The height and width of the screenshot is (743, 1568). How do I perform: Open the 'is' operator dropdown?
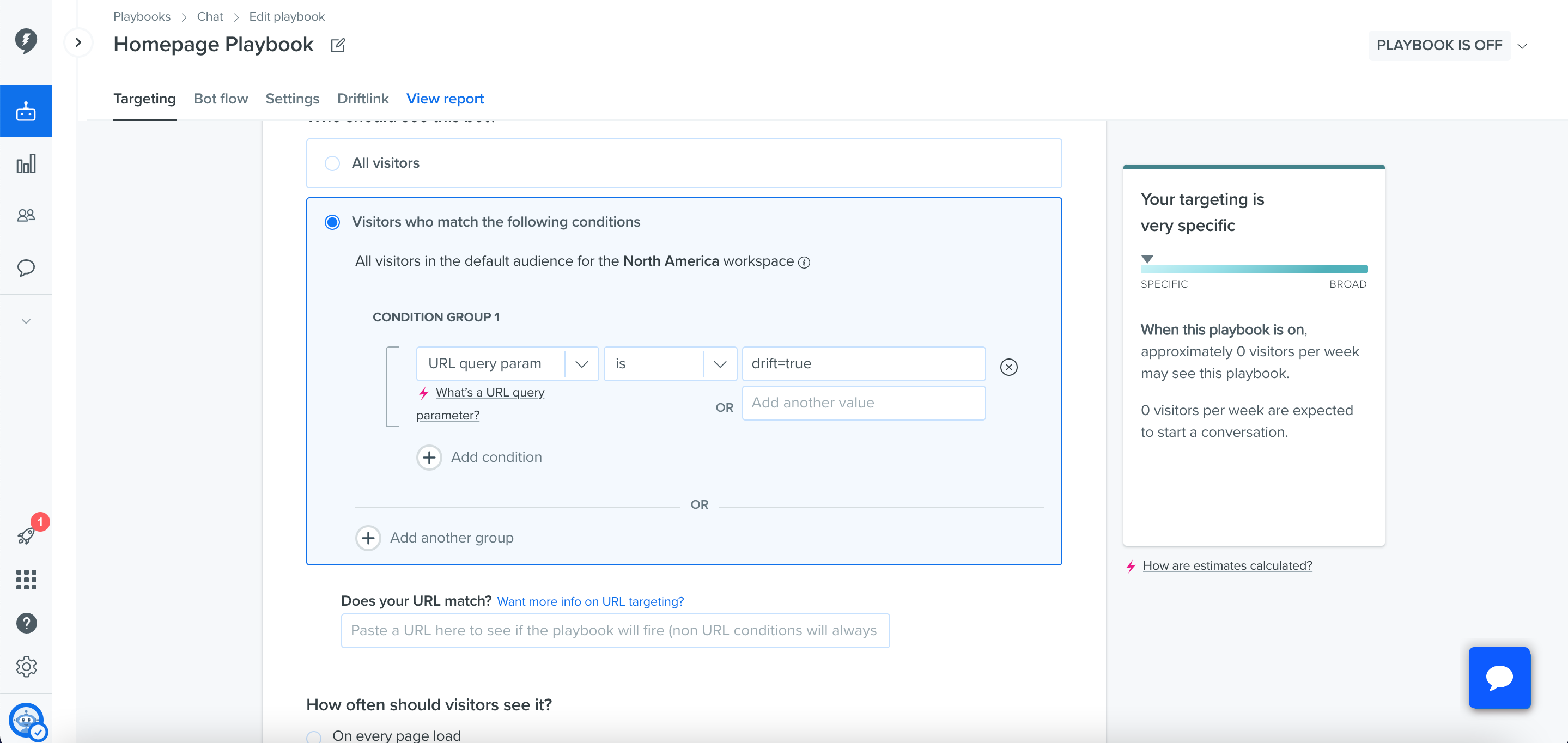tap(670, 364)
